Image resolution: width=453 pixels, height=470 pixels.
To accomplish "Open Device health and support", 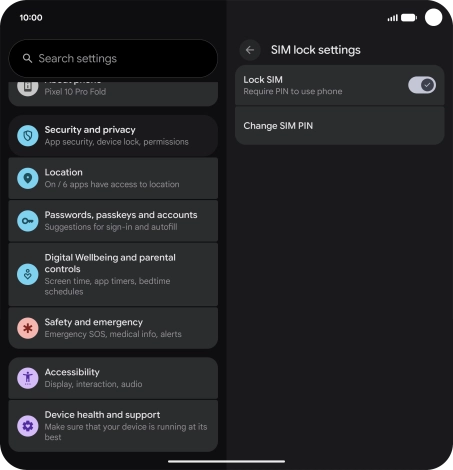I will [x=113, y=426].
